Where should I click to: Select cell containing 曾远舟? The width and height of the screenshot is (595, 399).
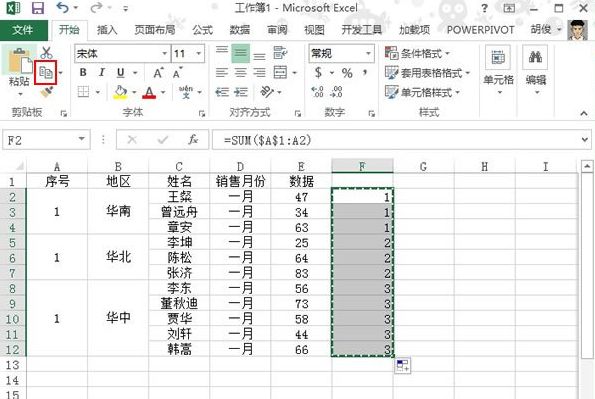tap(179, 212)
